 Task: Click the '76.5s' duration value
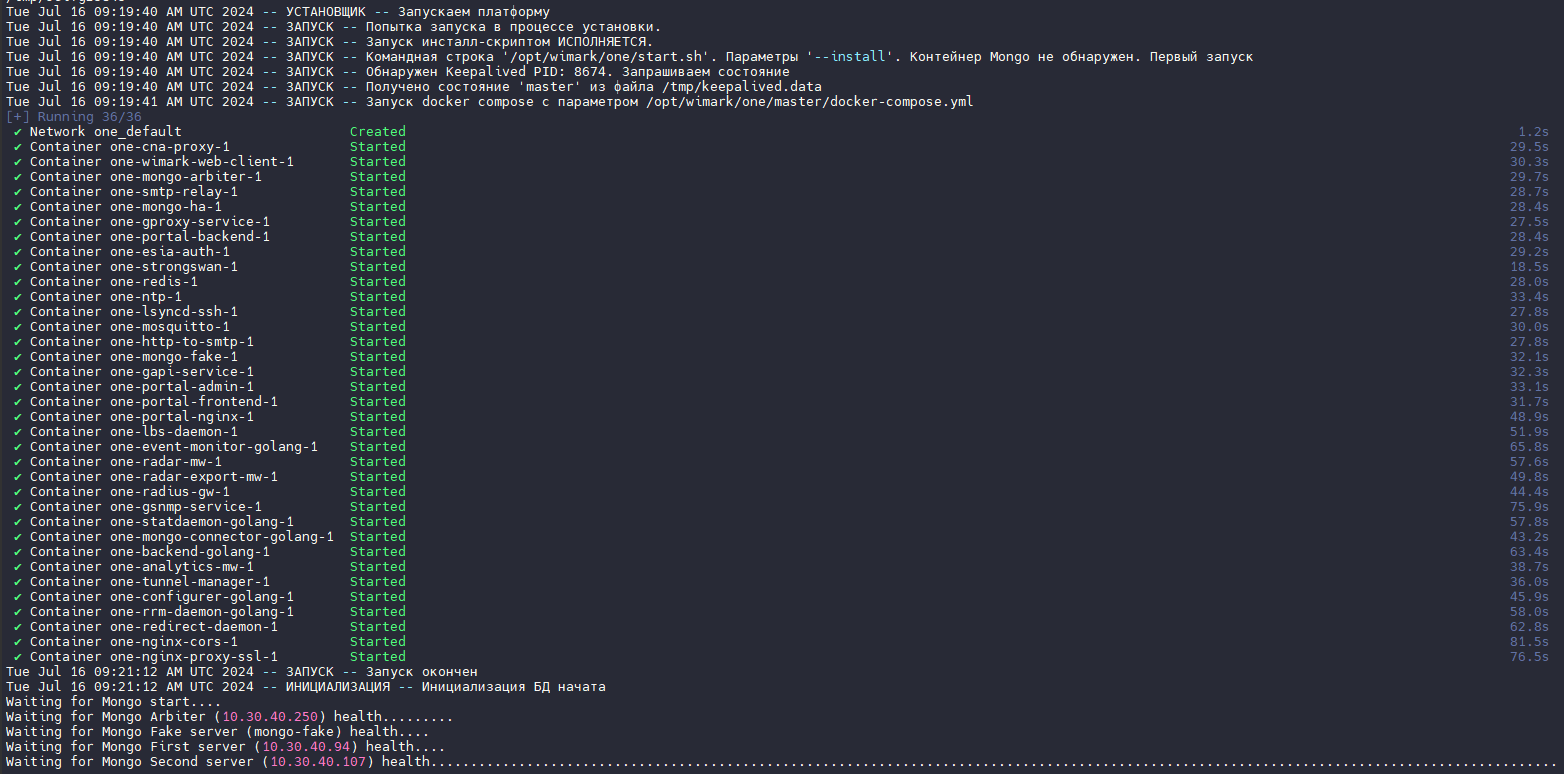coord(1529,657)
